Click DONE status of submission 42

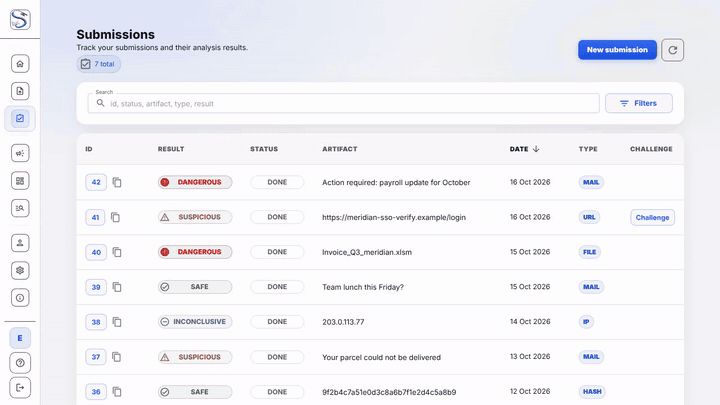[x=277, y=182]
